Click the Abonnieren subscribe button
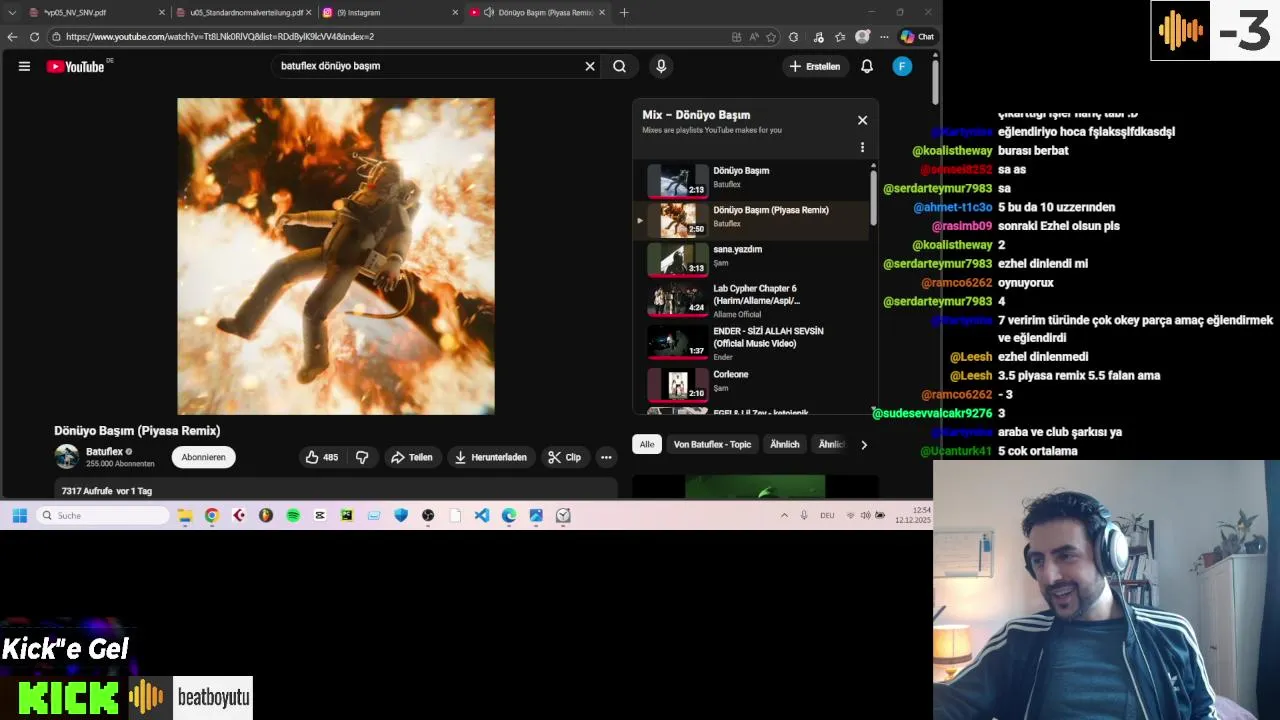This screenshot has width=1280, height=720. [203, 457]
